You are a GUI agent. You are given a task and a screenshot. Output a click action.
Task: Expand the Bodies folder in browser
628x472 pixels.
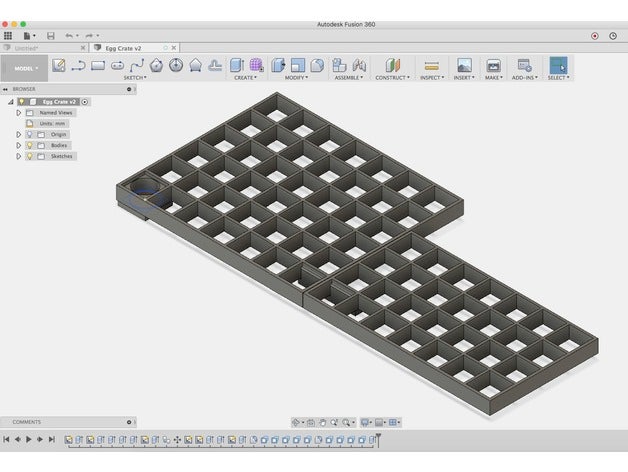tap(18, 145)
